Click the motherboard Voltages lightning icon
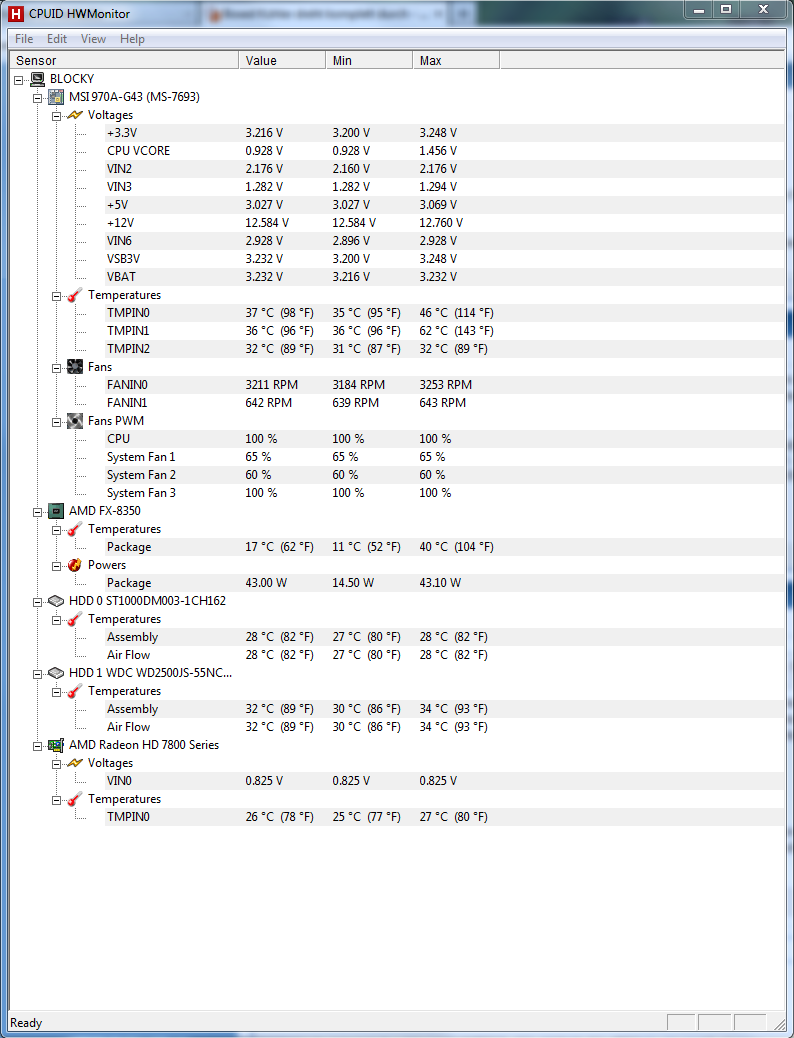 click(x=75, y=115)
